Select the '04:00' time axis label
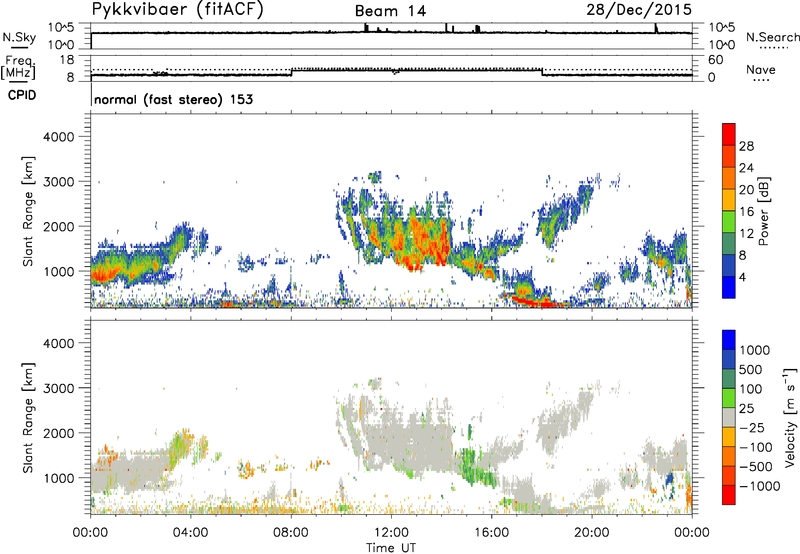This screenshot has height=554, width=800. coord(190,533)
